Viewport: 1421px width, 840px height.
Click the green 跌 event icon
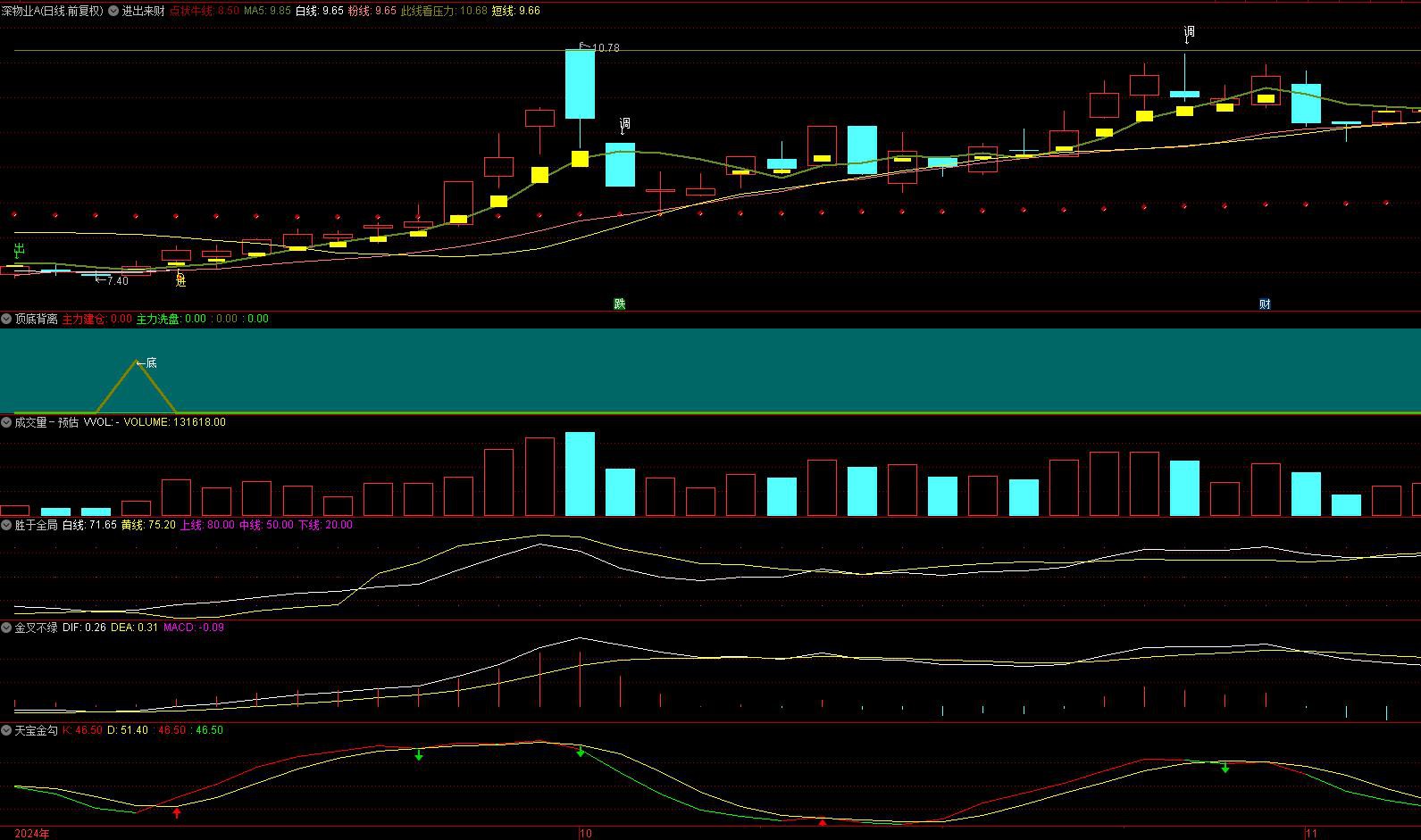(x=620, y=304)
